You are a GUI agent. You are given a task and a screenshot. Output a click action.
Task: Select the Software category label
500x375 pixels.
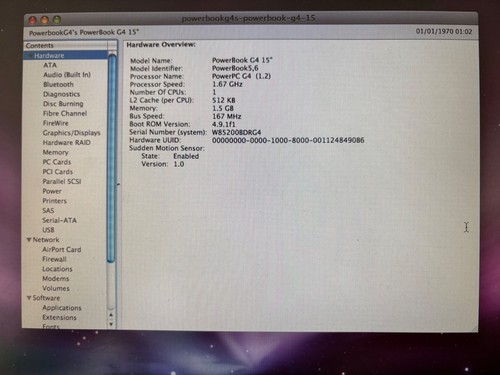coord(46,298)
